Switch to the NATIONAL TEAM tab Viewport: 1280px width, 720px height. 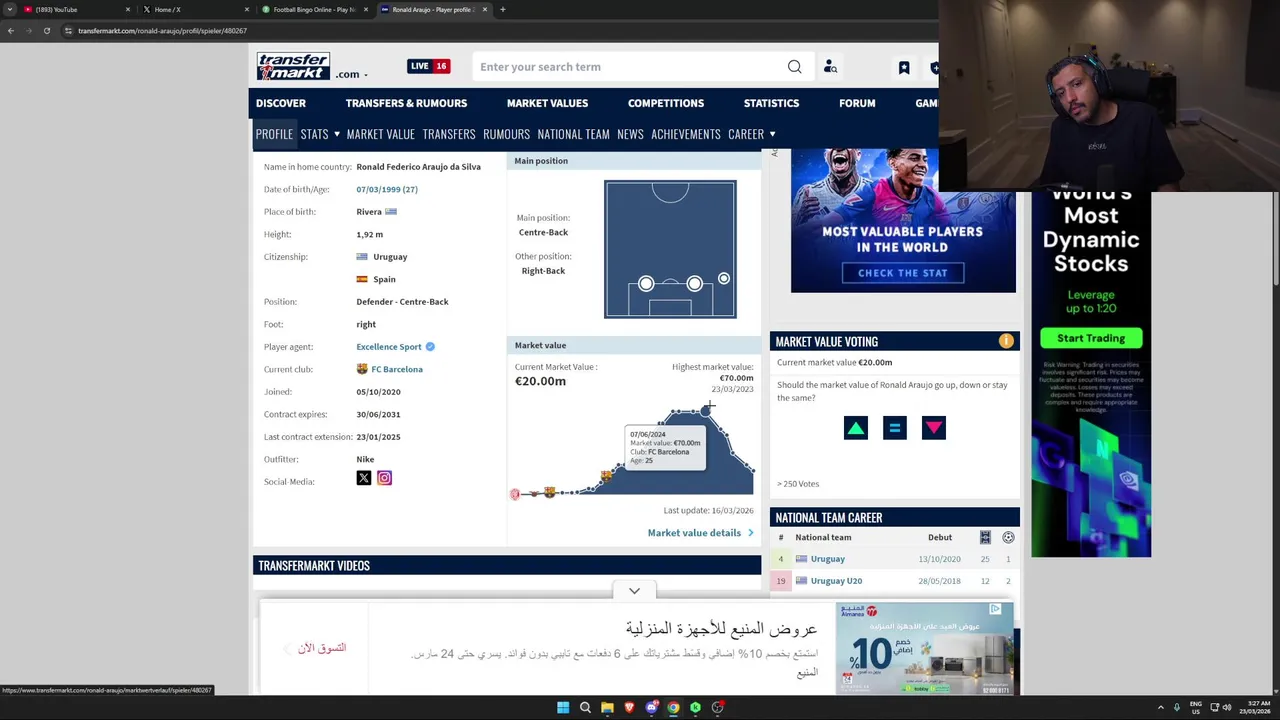coord(573,134)
